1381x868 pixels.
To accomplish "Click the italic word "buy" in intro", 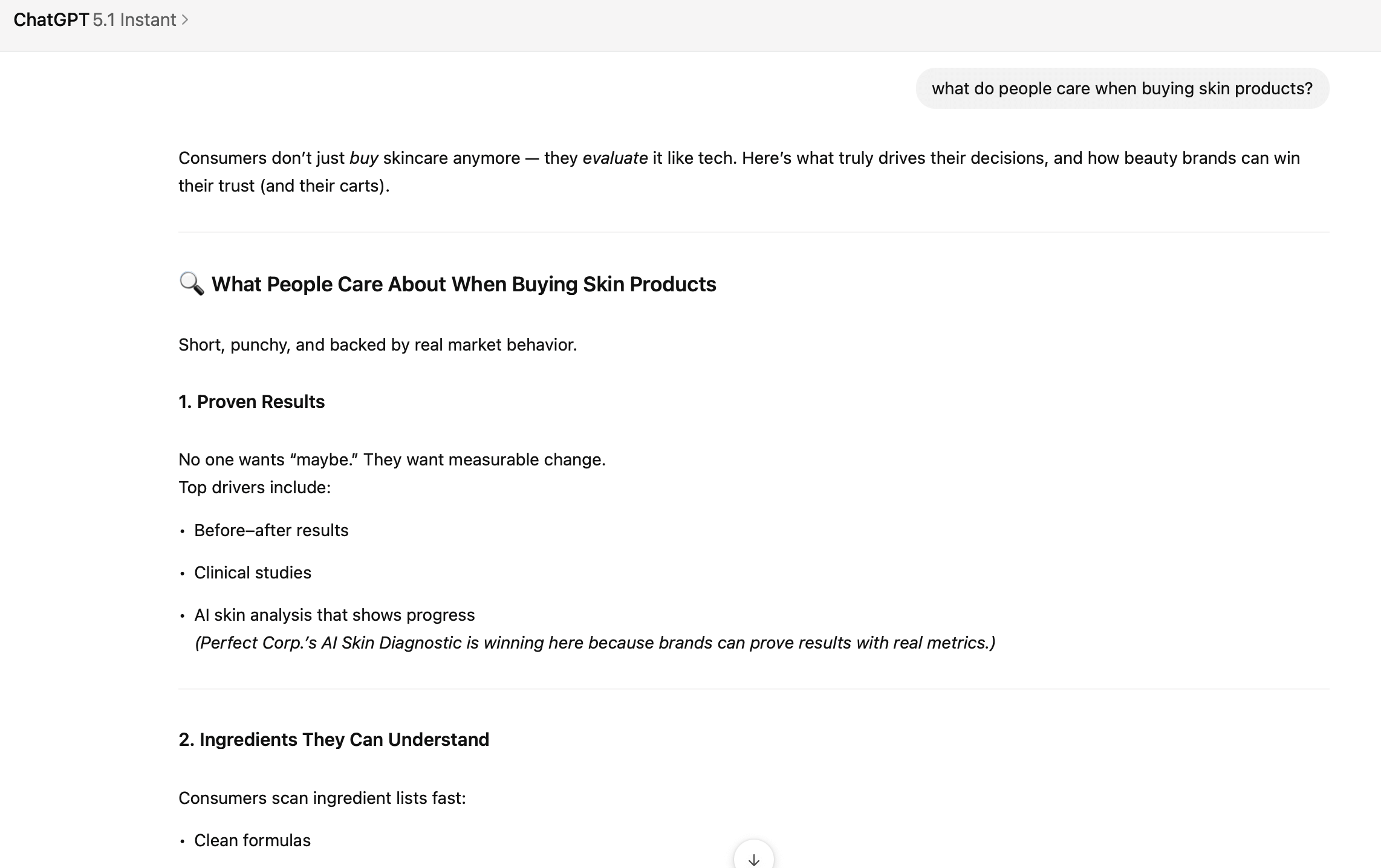I will pos(363,158).
